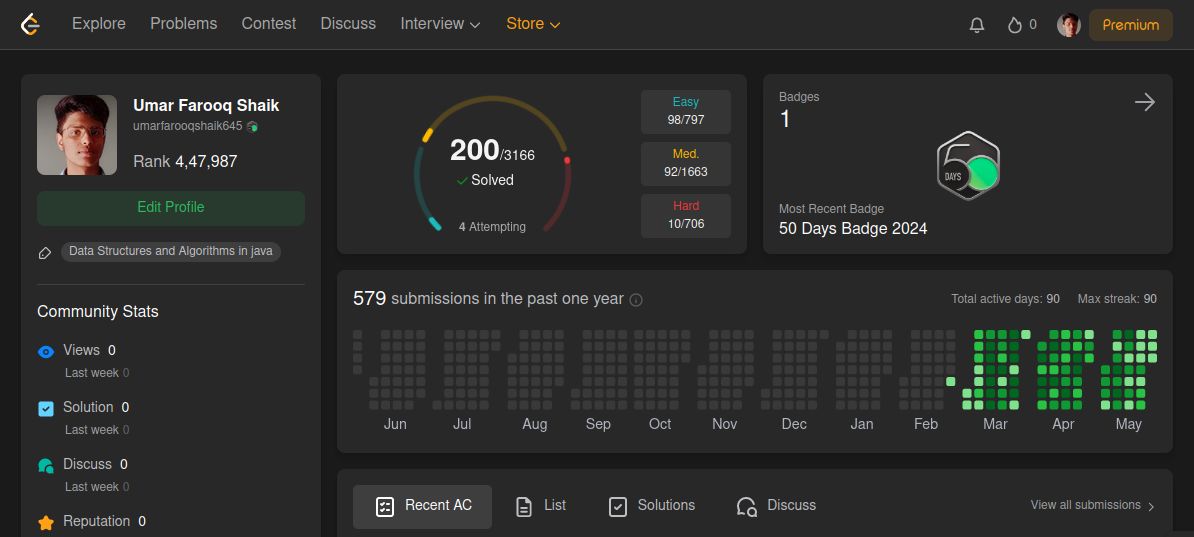Click the 50 Days badge emblem
The height and width of the screenshot is (537, 1194).
tap(968, 165)
